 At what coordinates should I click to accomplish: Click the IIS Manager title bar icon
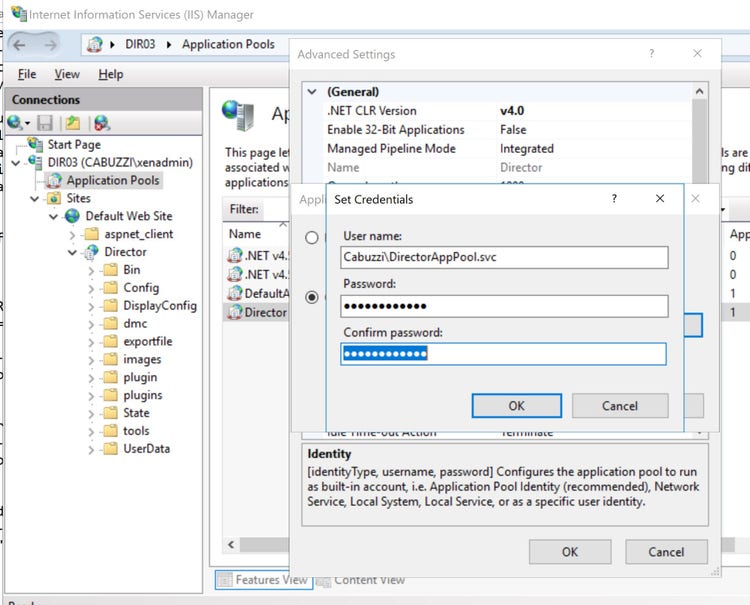pos(19,14)
